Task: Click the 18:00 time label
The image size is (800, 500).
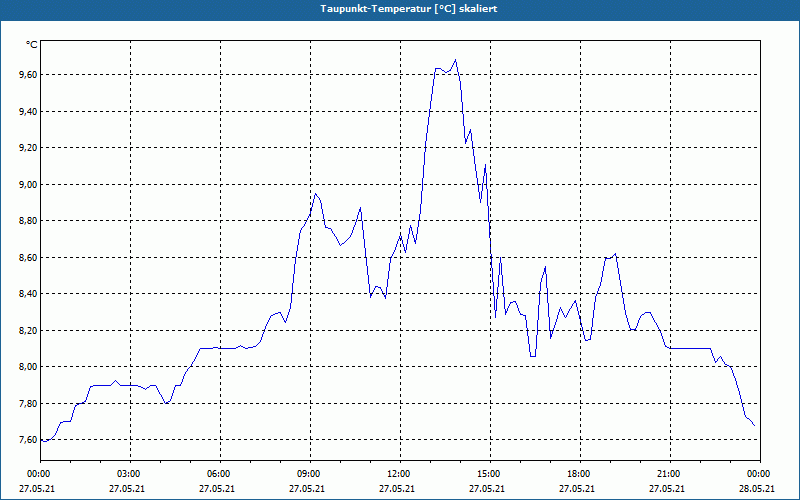Action: tap(577, 474)
